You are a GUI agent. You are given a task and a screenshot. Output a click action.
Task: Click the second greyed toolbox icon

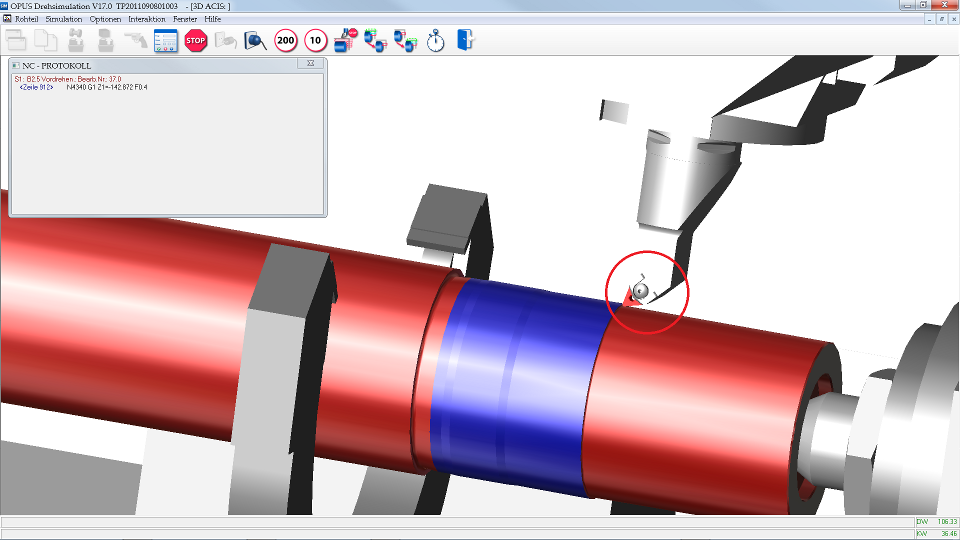coord(106,41)
